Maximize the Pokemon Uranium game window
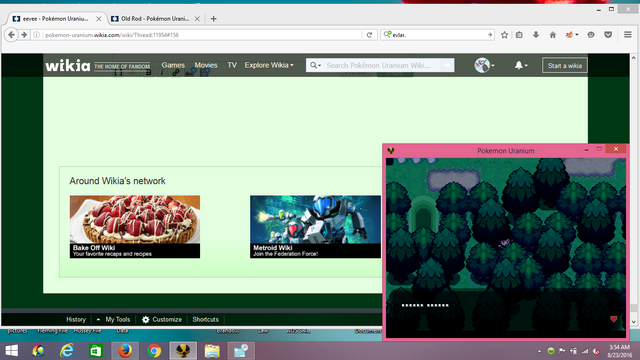The image size is (640, 360). [x=599, y=149]
